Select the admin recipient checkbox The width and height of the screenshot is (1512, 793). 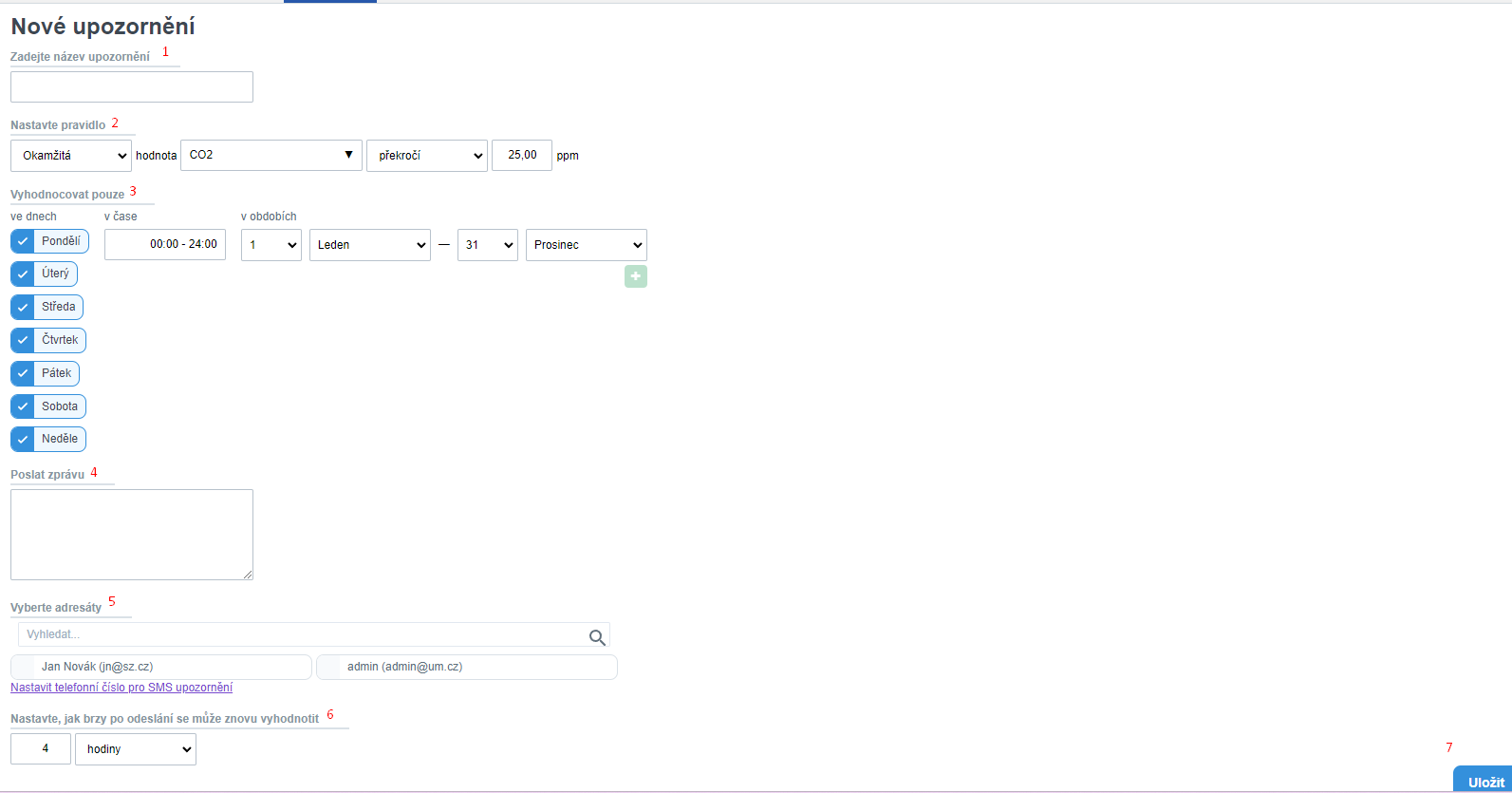click(329, 668)
